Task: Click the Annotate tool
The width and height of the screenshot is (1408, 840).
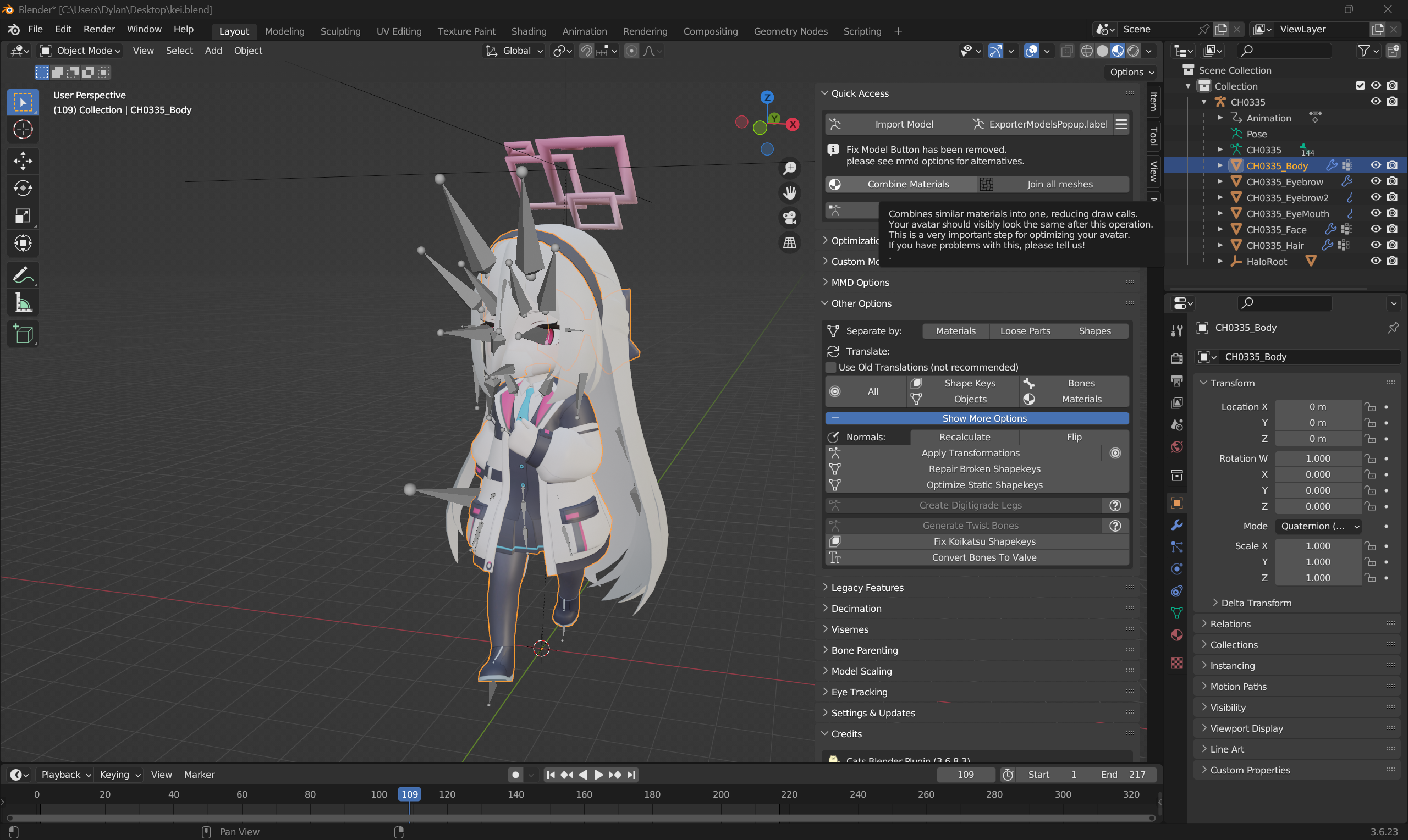Action: tap(23, 275)
